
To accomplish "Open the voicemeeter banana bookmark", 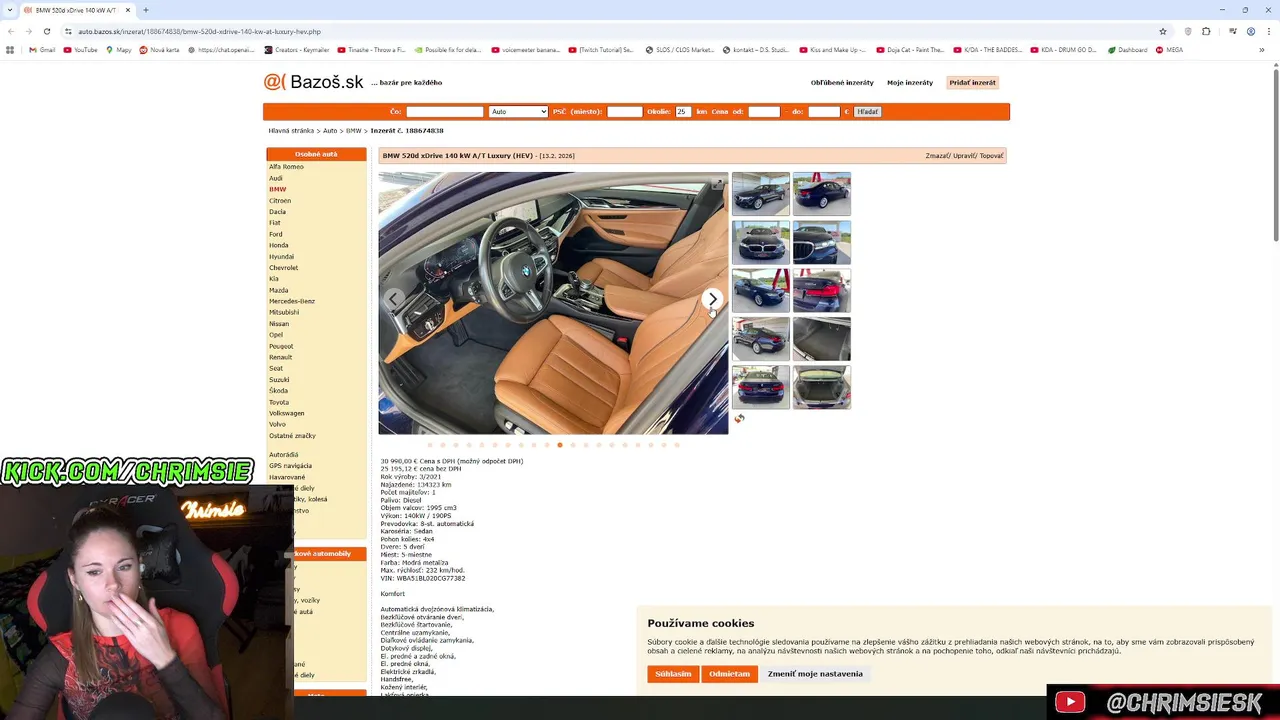I will [x=526, y=50].
